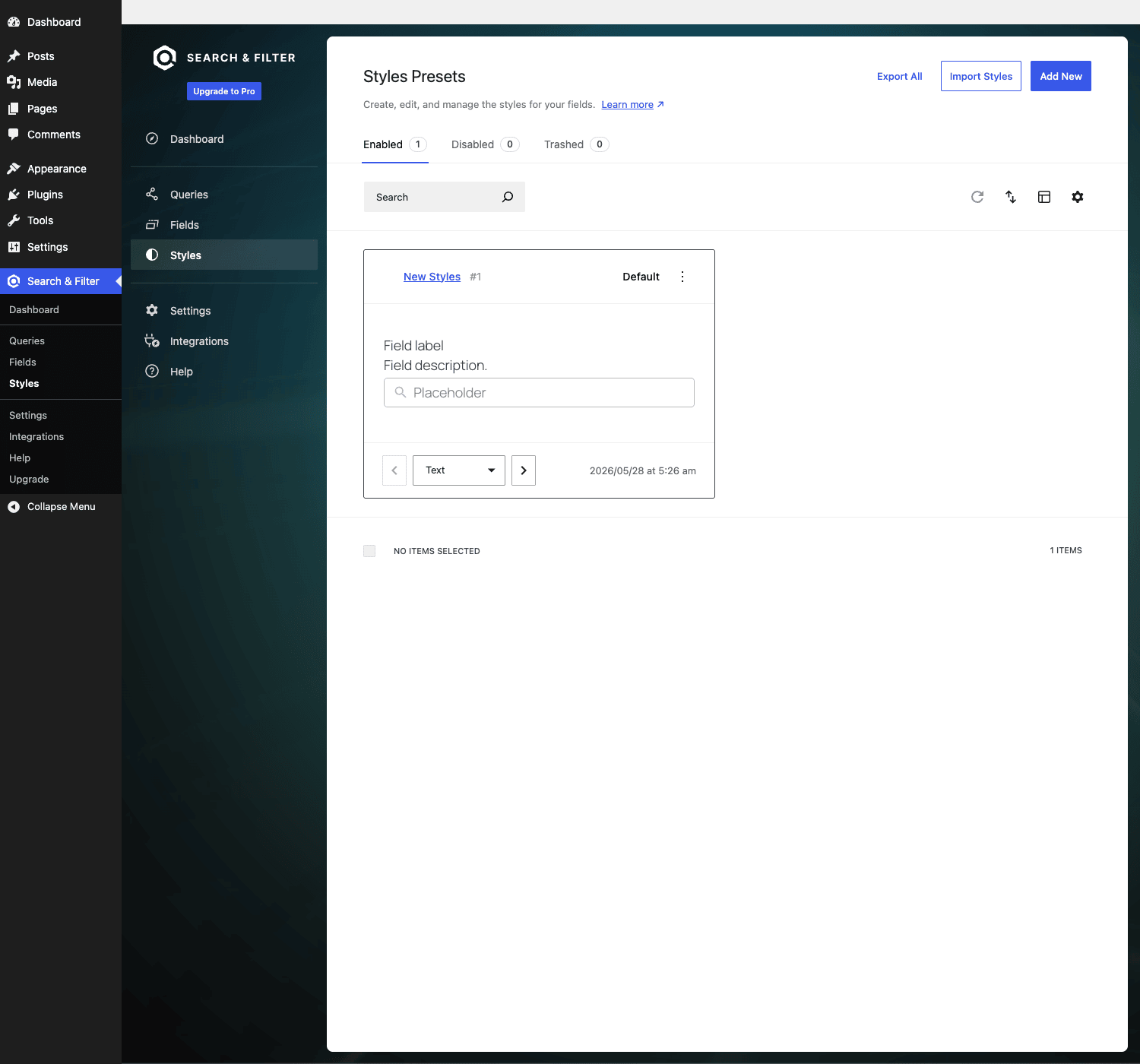Viewport: 1140px width, 1064px height.
Task: Switch to the Enabled tab
Action: click(x=395, y=144)
